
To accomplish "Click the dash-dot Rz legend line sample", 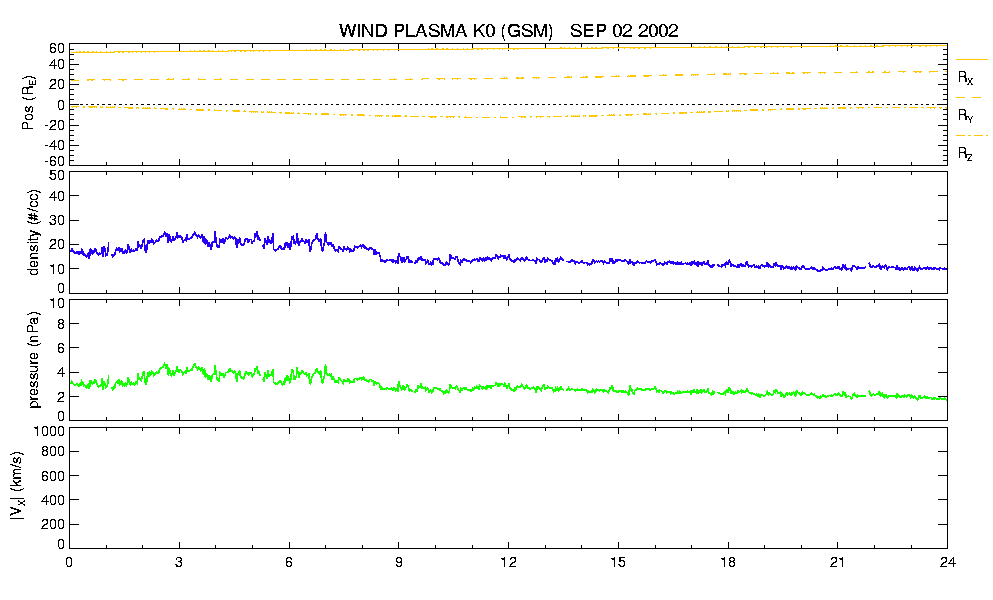I will pyautogui.click(x=971, y=136).
